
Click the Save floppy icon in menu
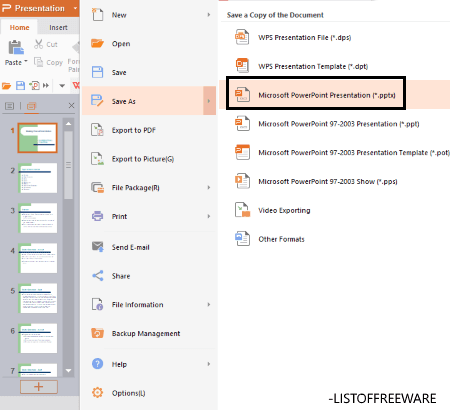[97, 72]
